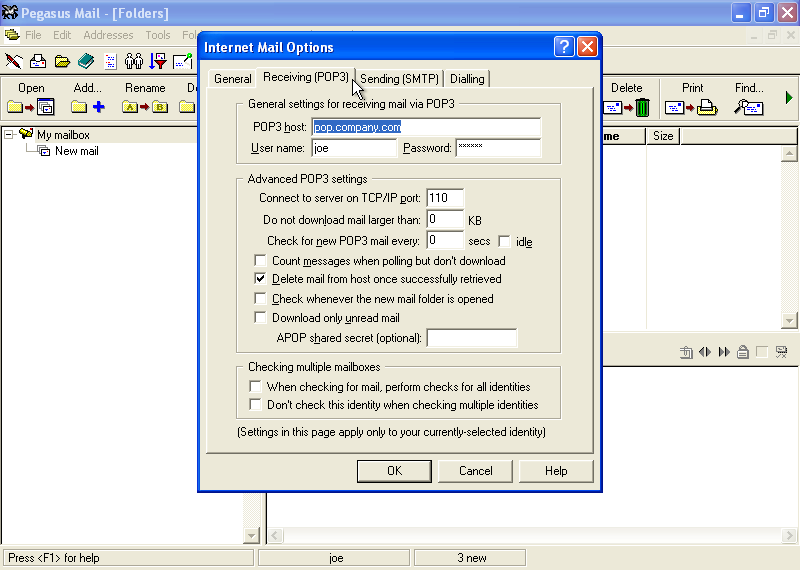This screenshot has height=570, width=800.
Task: Switch to the General tab
Action: click(x=233, y=79)
